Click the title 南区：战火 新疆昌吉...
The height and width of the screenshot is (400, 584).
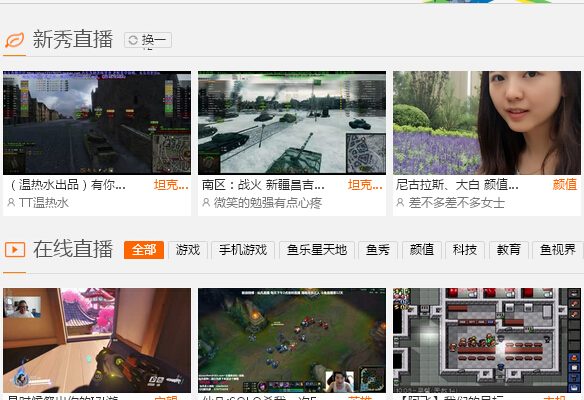(x=263, y=185)
